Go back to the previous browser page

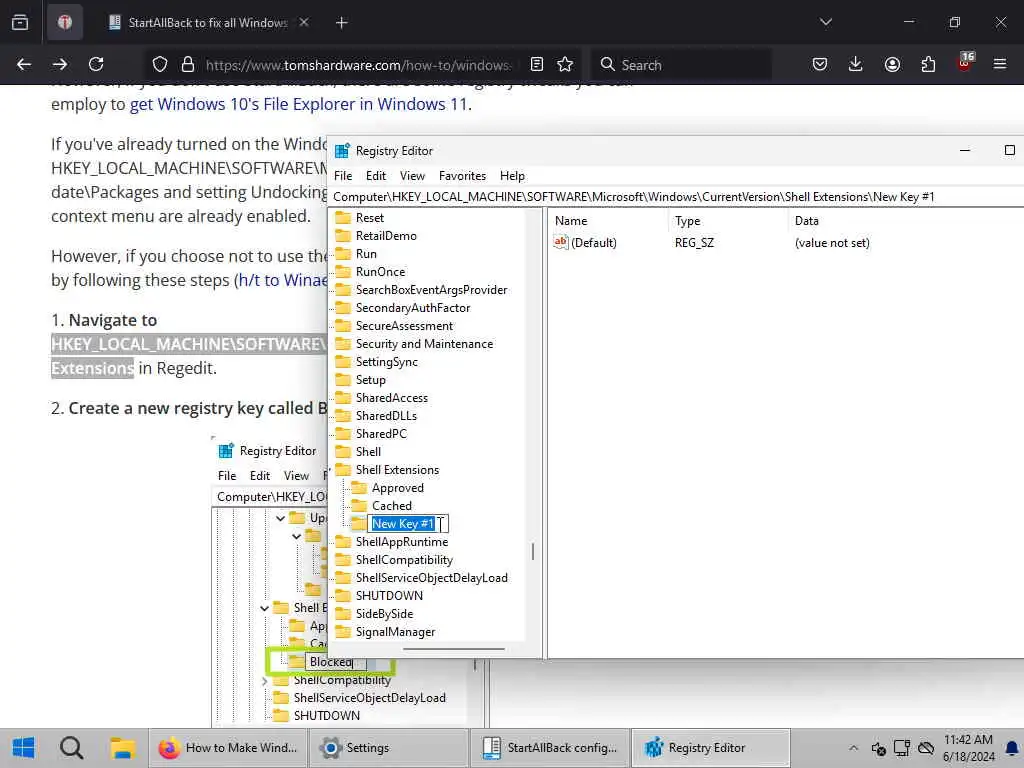[24, 64]
